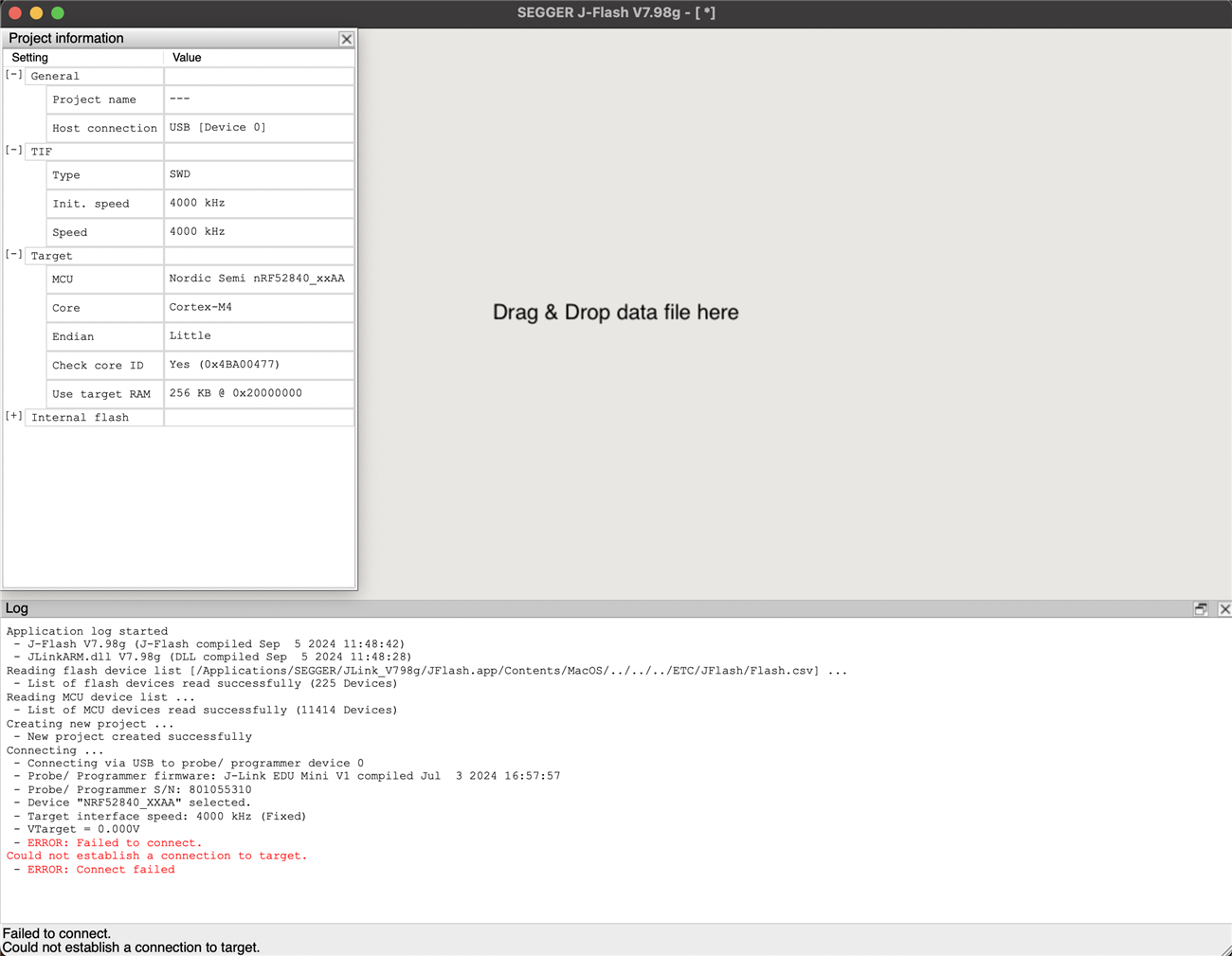Viewport: 1232px width, 956px height.
Task: Collapse the TIF section
Action: pyautogui.click(x=14, y=151)
